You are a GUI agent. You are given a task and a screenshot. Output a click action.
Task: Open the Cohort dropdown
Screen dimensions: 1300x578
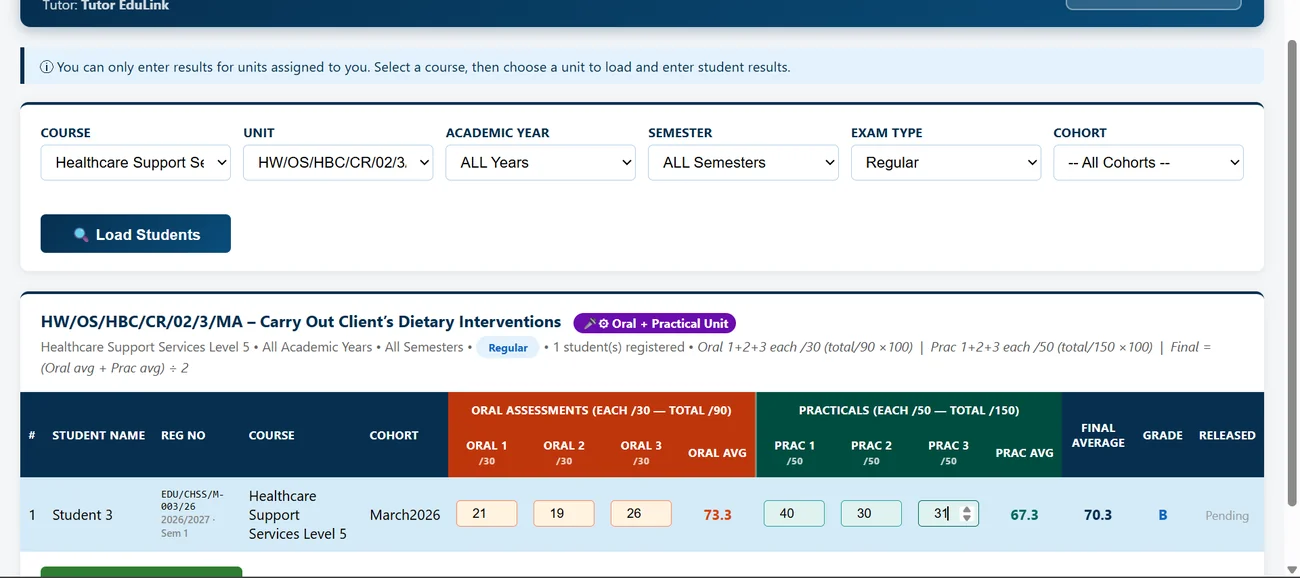[1148, 163]
